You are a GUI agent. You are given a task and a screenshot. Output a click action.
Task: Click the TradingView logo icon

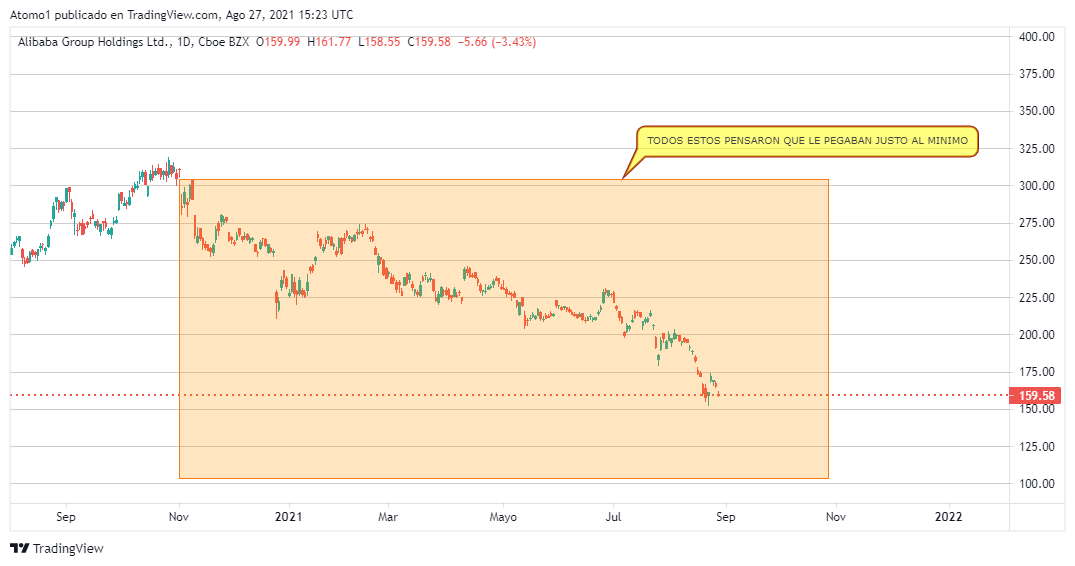point(20,548)
